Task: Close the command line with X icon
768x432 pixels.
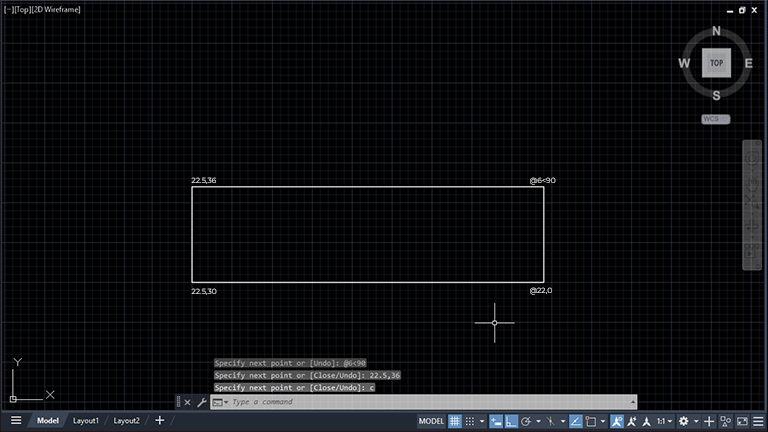Action: (188, 403)
